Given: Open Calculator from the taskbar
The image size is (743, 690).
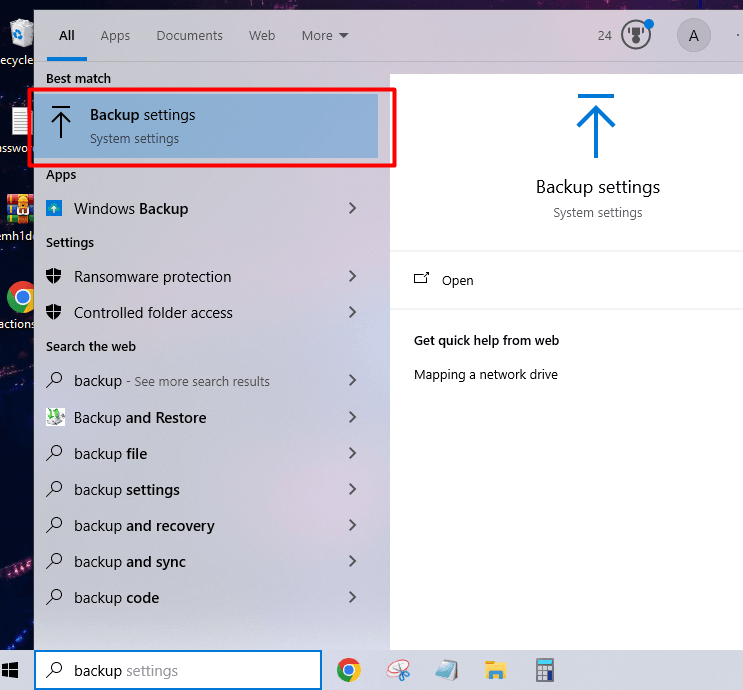Looking at the screenshot, I should click(544, 670).
